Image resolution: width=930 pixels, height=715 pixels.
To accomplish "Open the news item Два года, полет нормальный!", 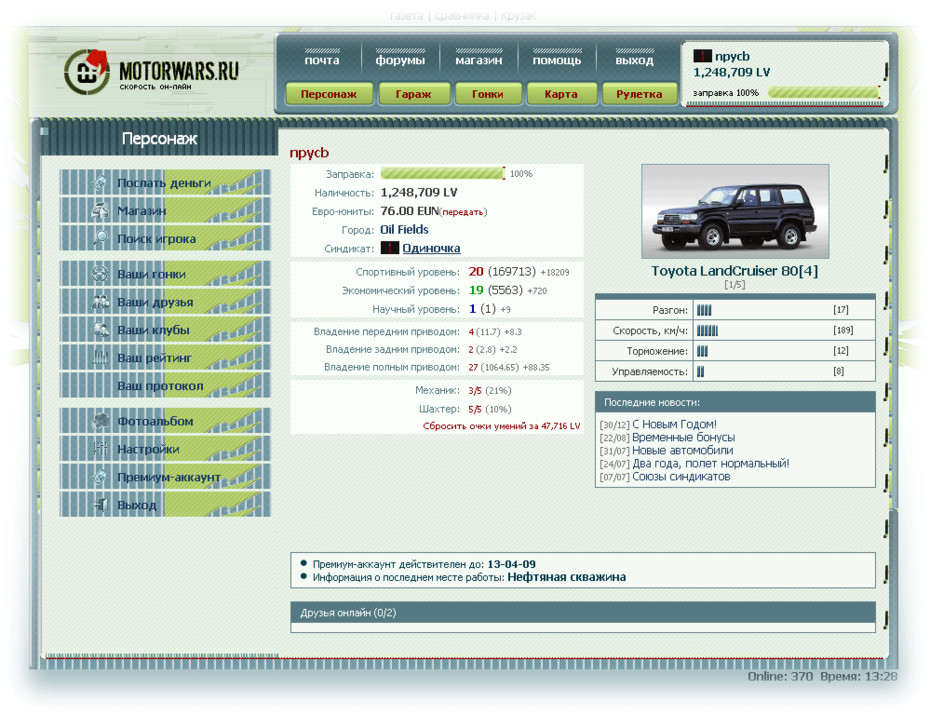I will pos(711,463).
